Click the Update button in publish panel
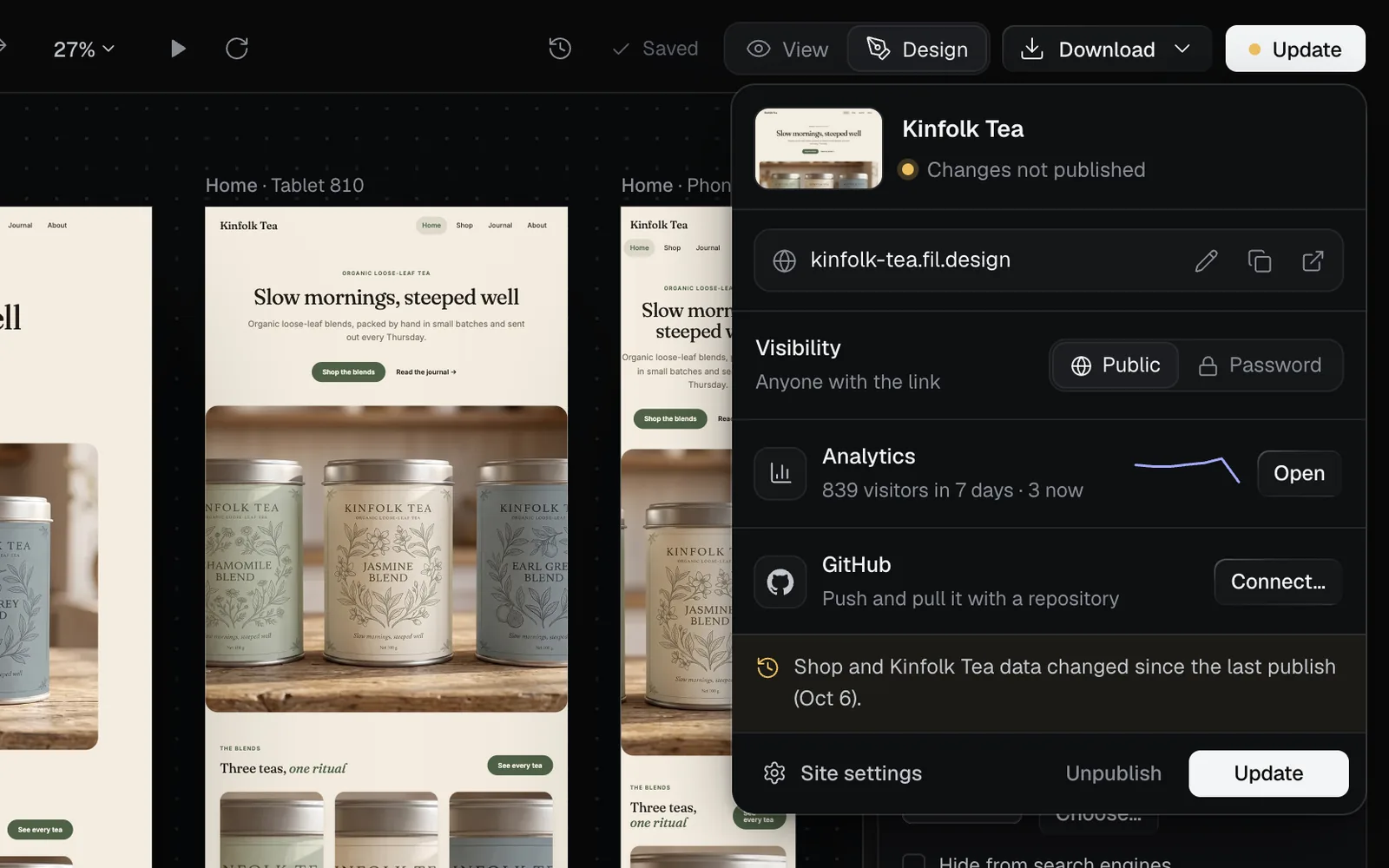This screenshot has height=868, width=1389. pyautogui.click(x=1268, y=773)
